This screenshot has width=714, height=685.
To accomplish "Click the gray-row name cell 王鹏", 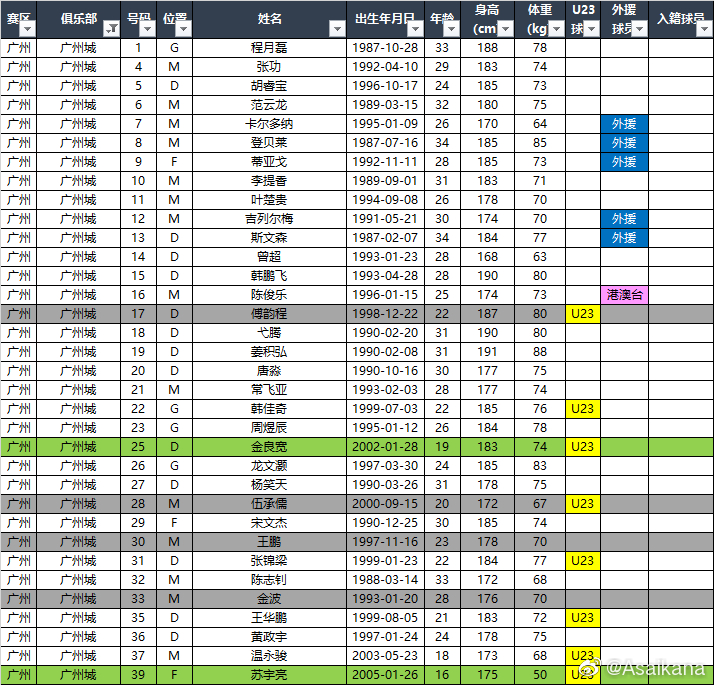I will pyautogui.click(x=269, y=542).
